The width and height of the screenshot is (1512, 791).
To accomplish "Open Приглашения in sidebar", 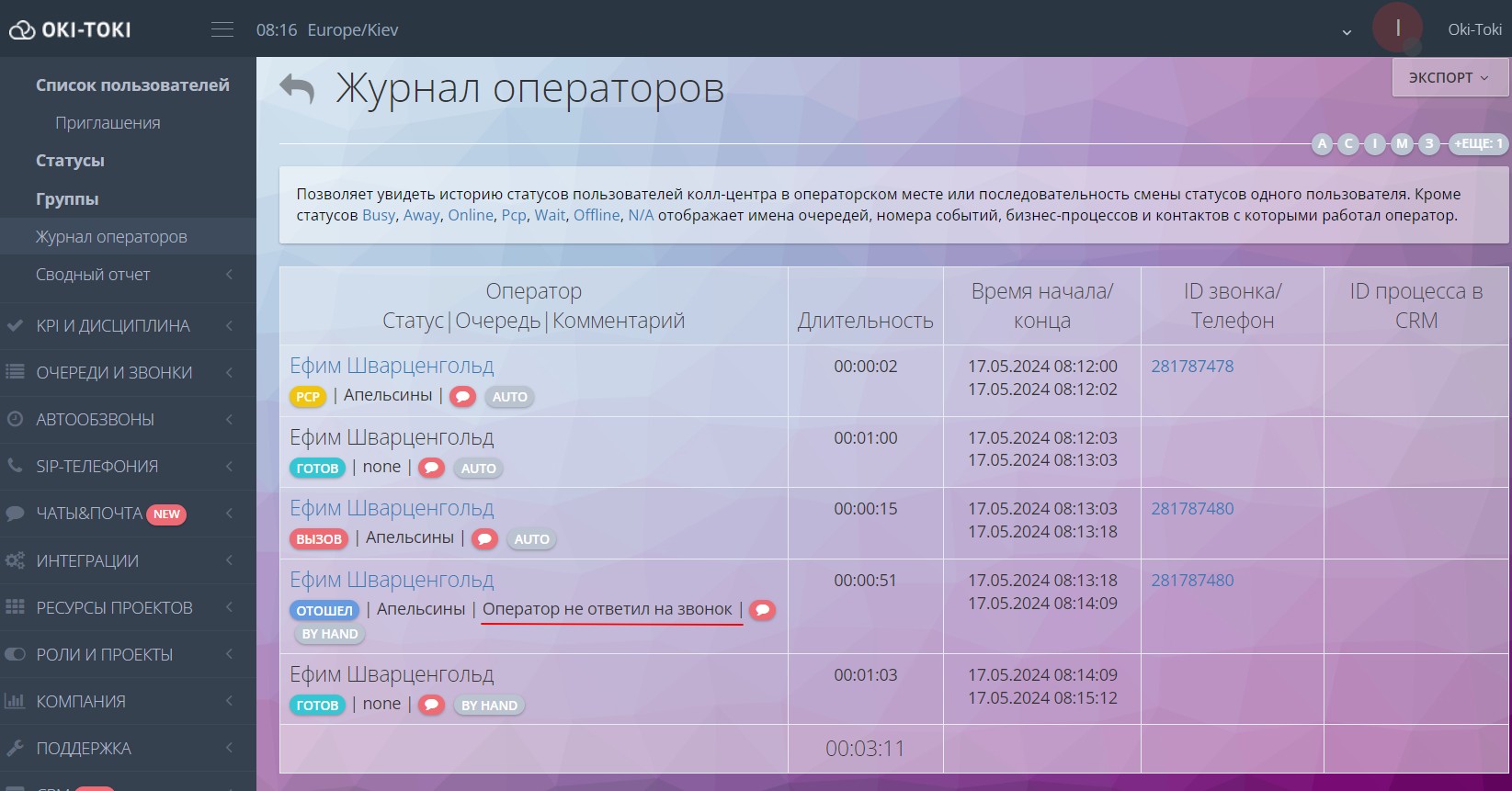I will [108, 122].
